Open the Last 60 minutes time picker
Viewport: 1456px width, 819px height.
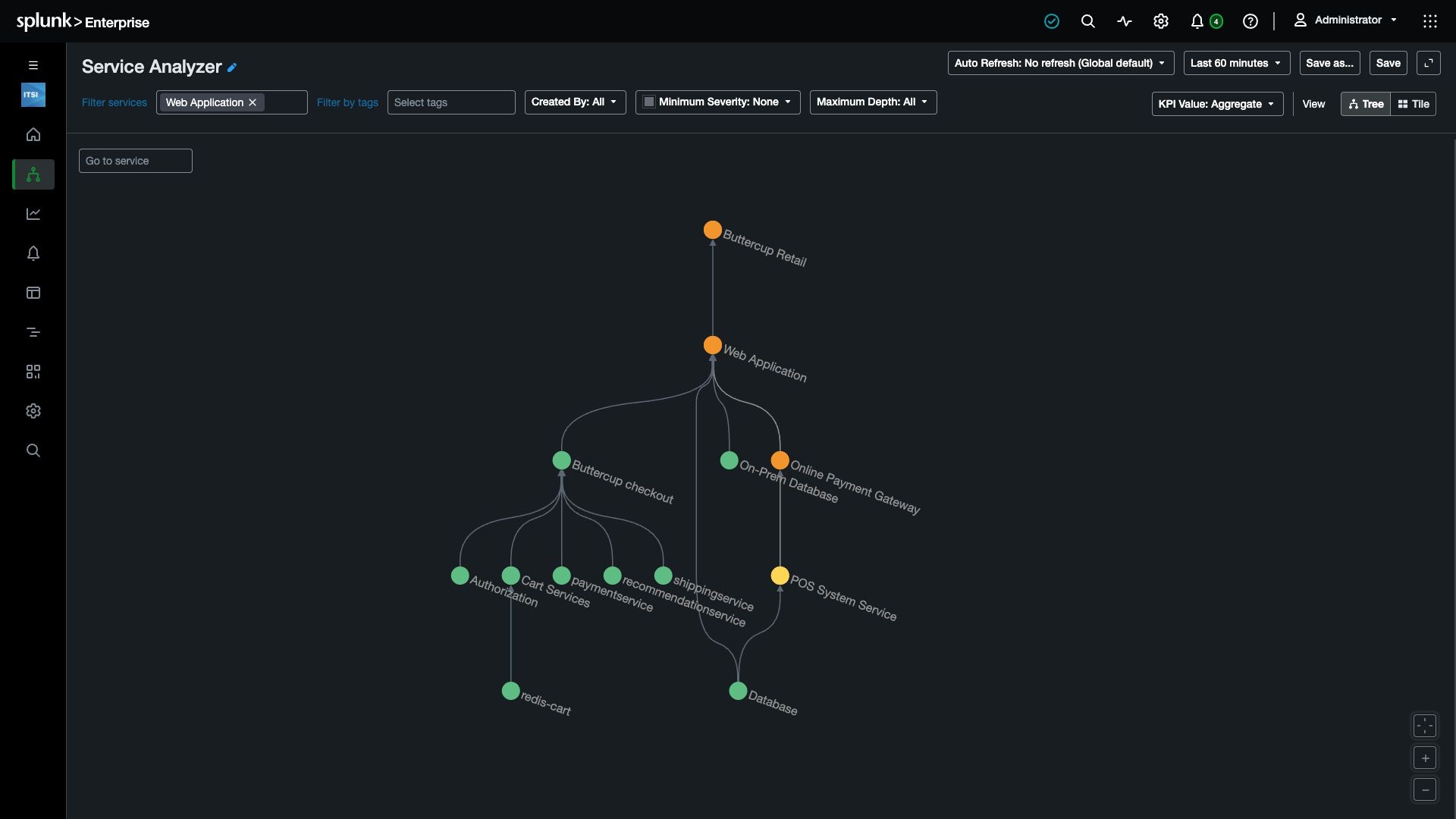[x=1237, y=63]
